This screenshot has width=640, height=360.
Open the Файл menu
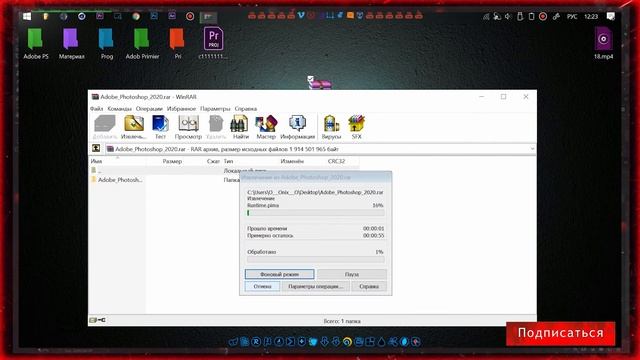coord(96,109)
